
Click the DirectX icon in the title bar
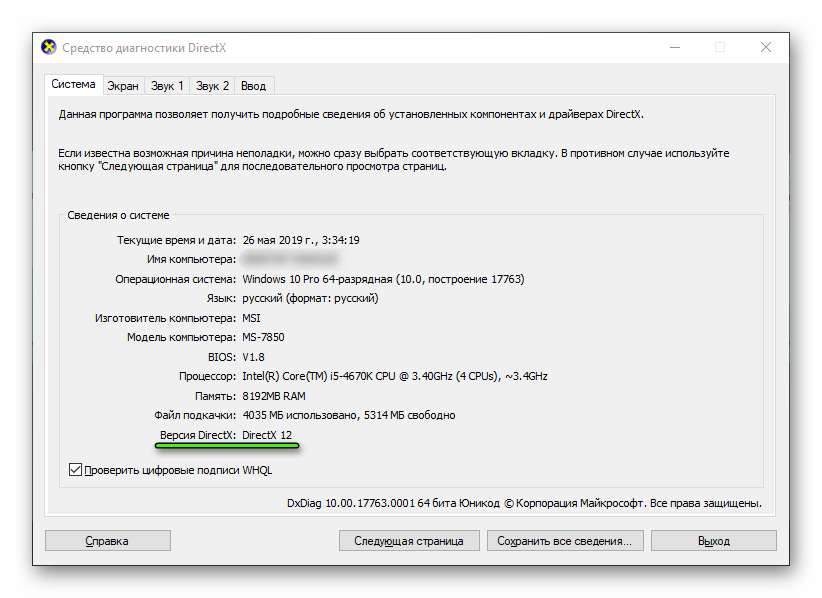(x=48, y=47)
